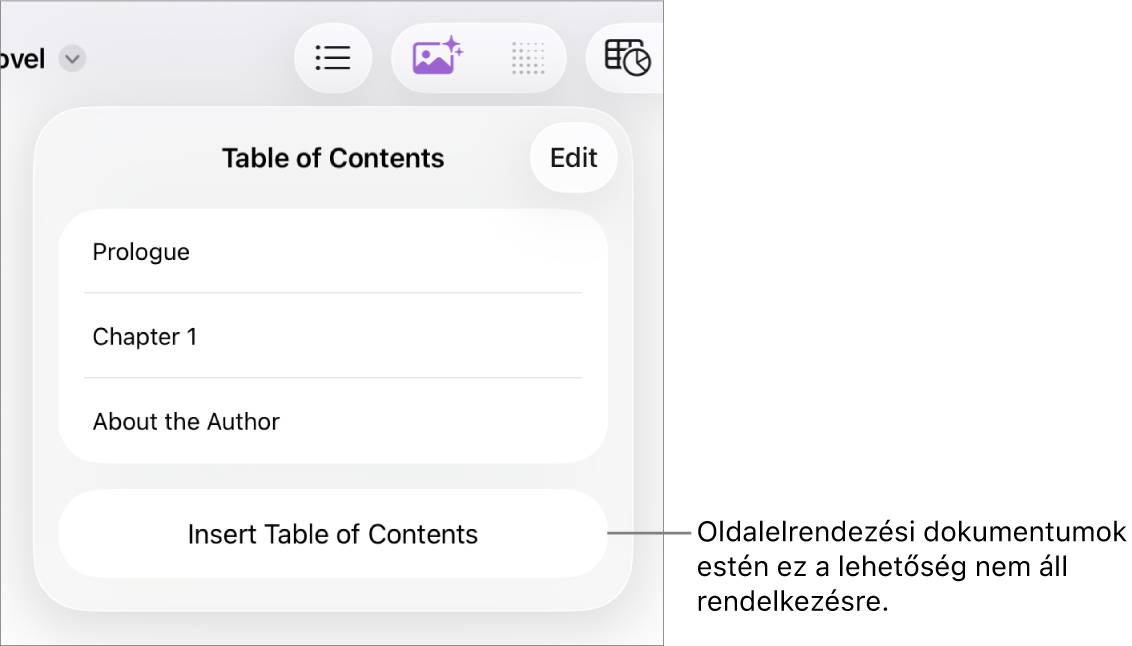Click popover background below the Insert button
This screenshot has width=1132, height=646.
[x=333, y=594]
